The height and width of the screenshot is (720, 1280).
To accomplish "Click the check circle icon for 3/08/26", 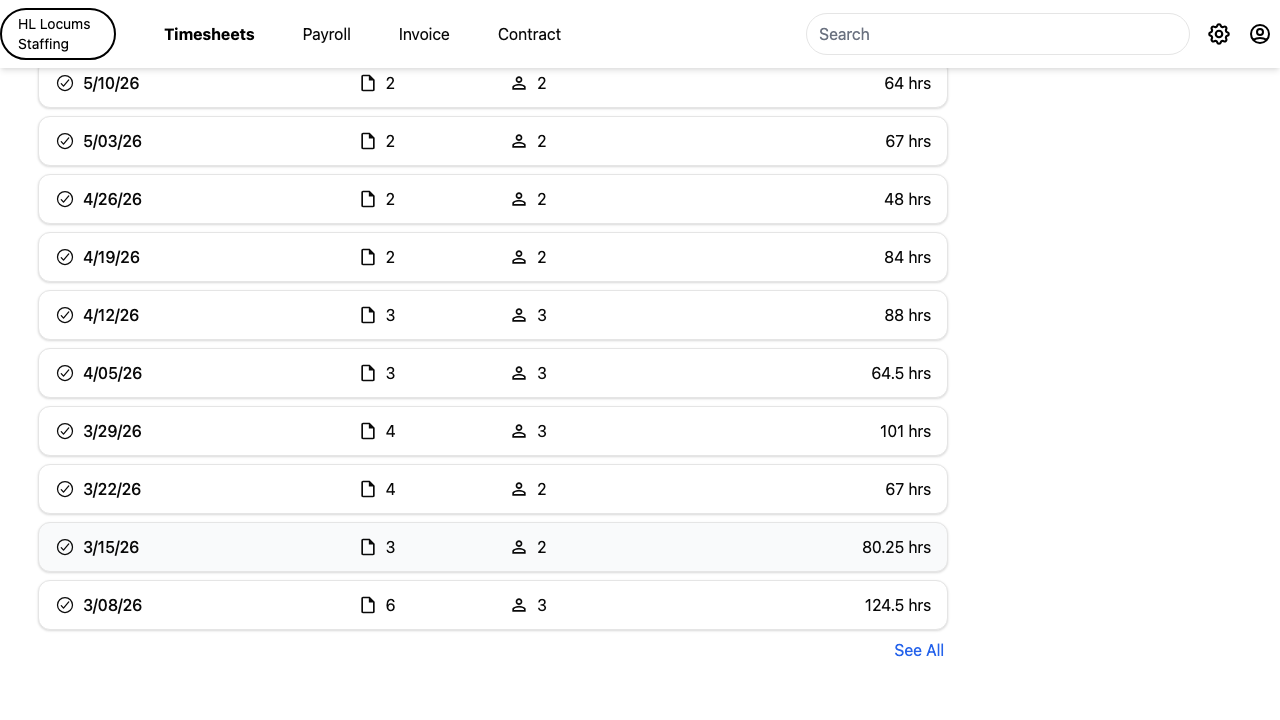I will coord(65,605).
